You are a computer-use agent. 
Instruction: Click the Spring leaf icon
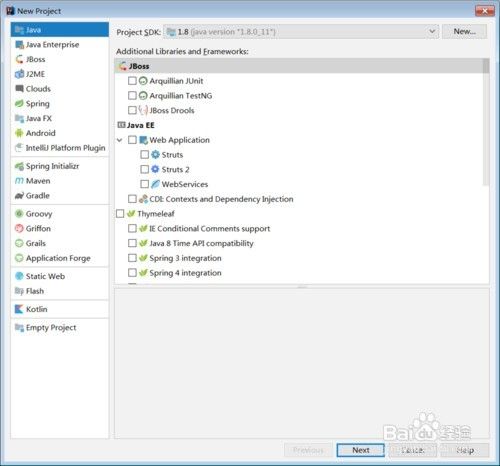point(19,103)
